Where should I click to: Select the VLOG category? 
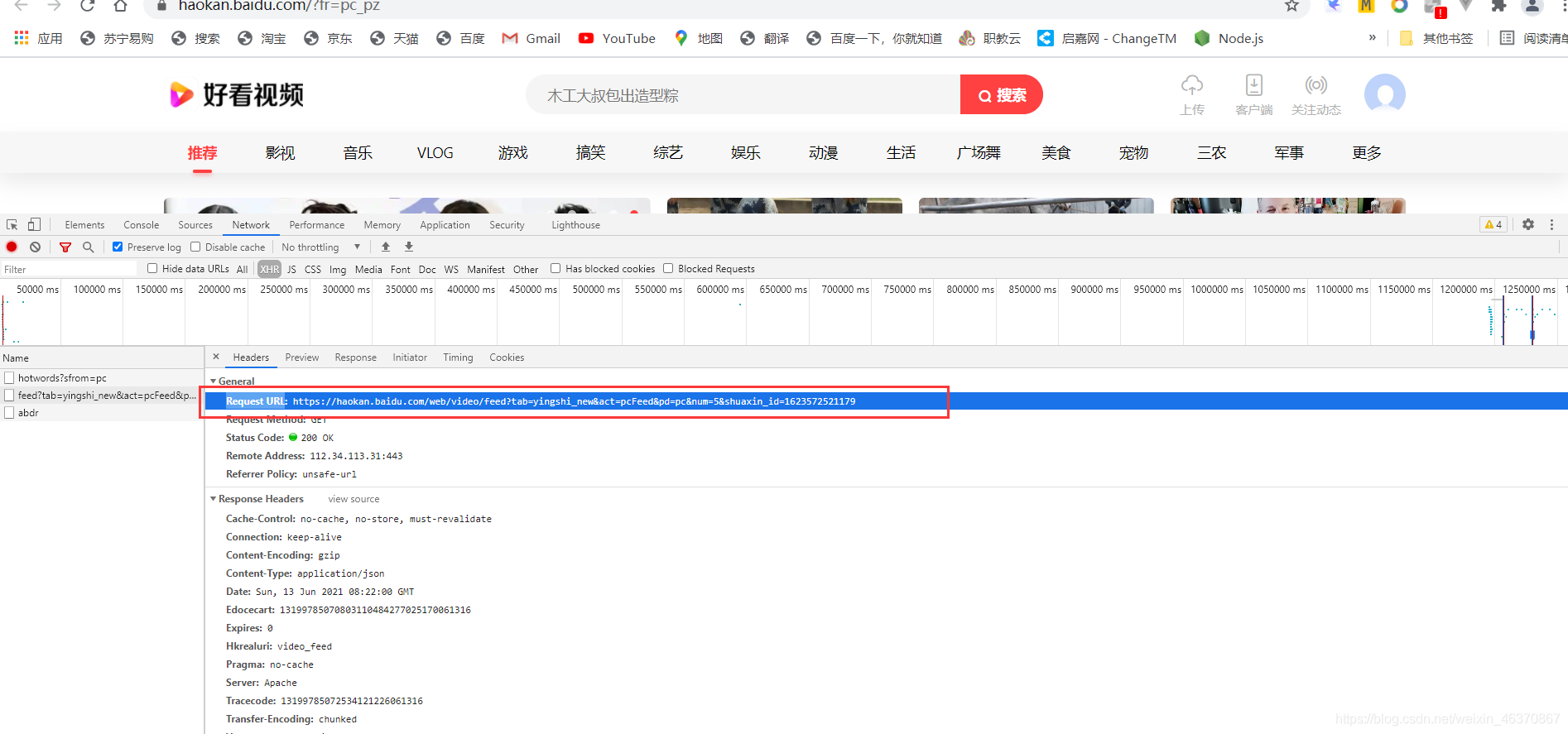435,153
